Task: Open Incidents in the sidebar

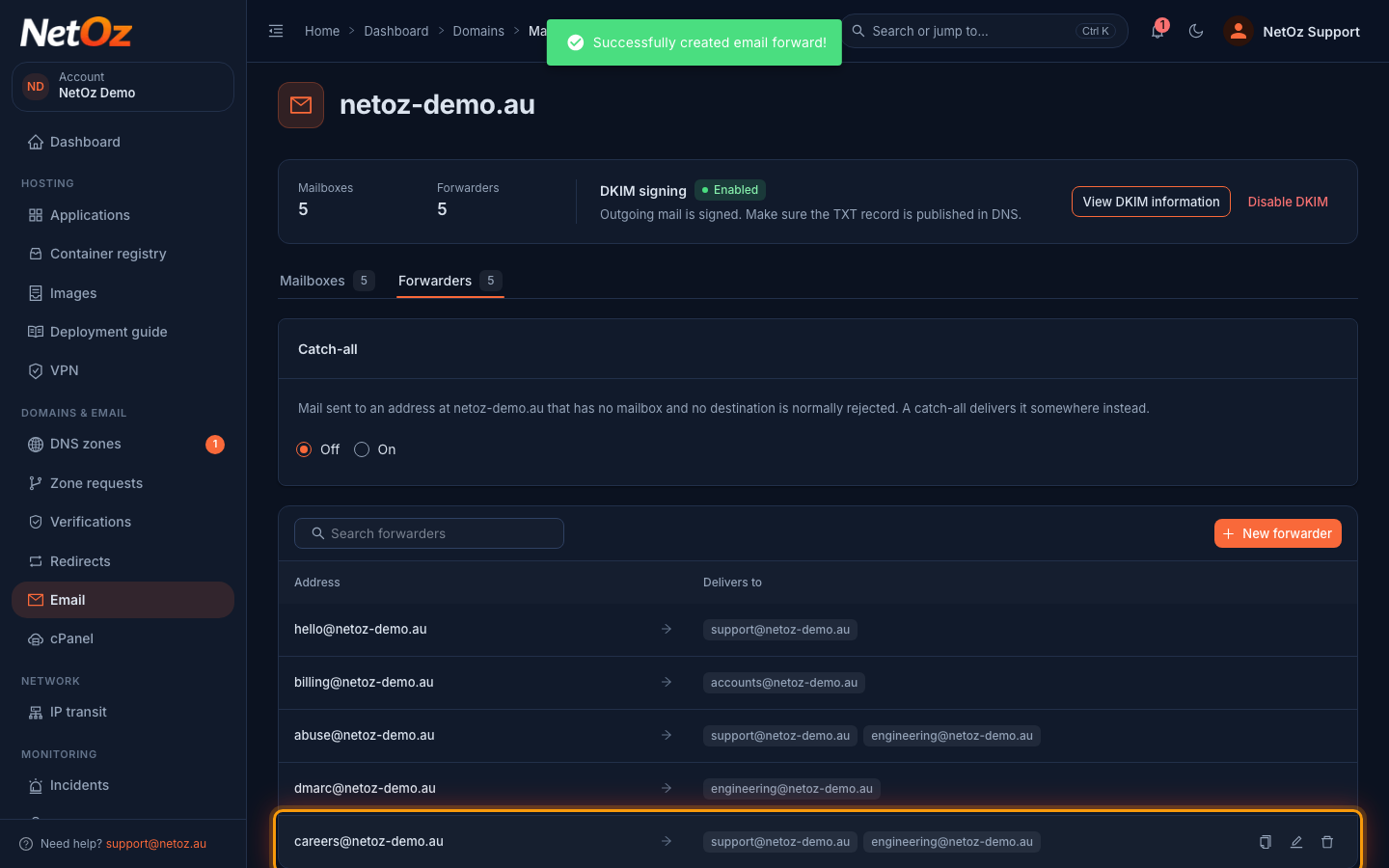Action: [x=123, y=785]
